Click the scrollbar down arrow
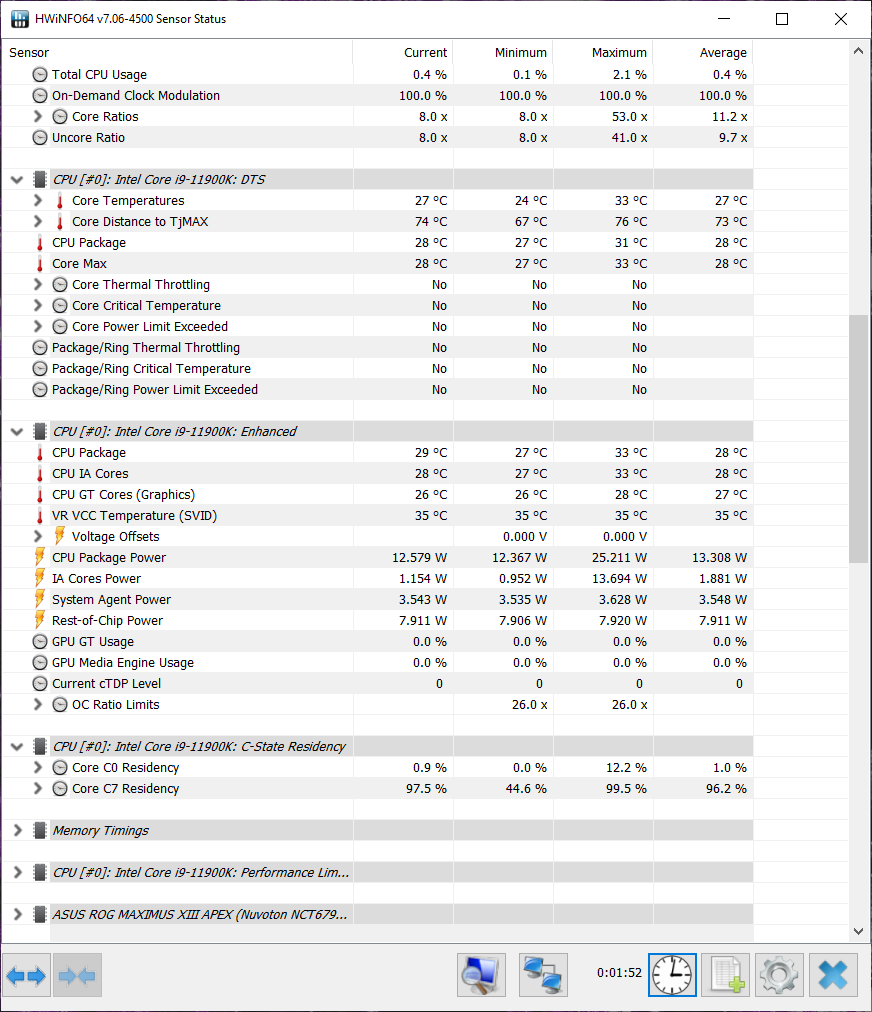Viewport: 872px width, 1012px height. tap(858, 931)
